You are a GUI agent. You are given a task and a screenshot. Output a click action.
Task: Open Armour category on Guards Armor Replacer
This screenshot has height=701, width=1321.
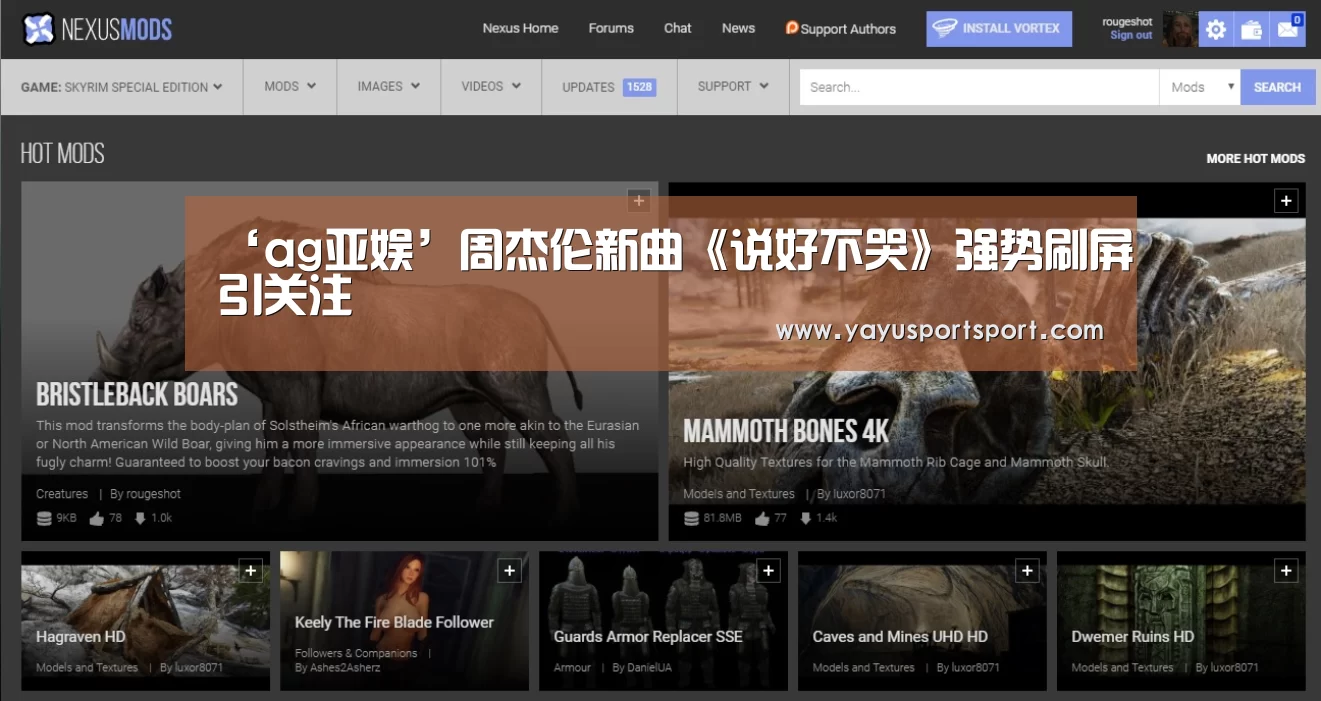tap(572, 668)
